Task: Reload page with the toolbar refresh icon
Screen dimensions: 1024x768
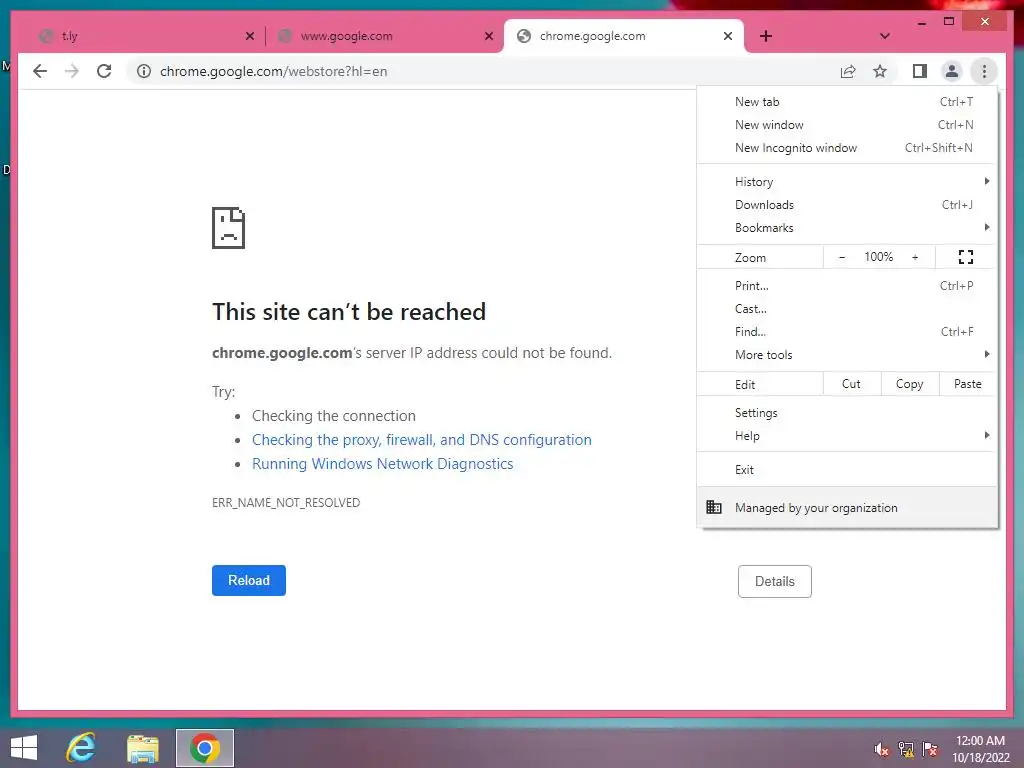Action: pos(104,71)
